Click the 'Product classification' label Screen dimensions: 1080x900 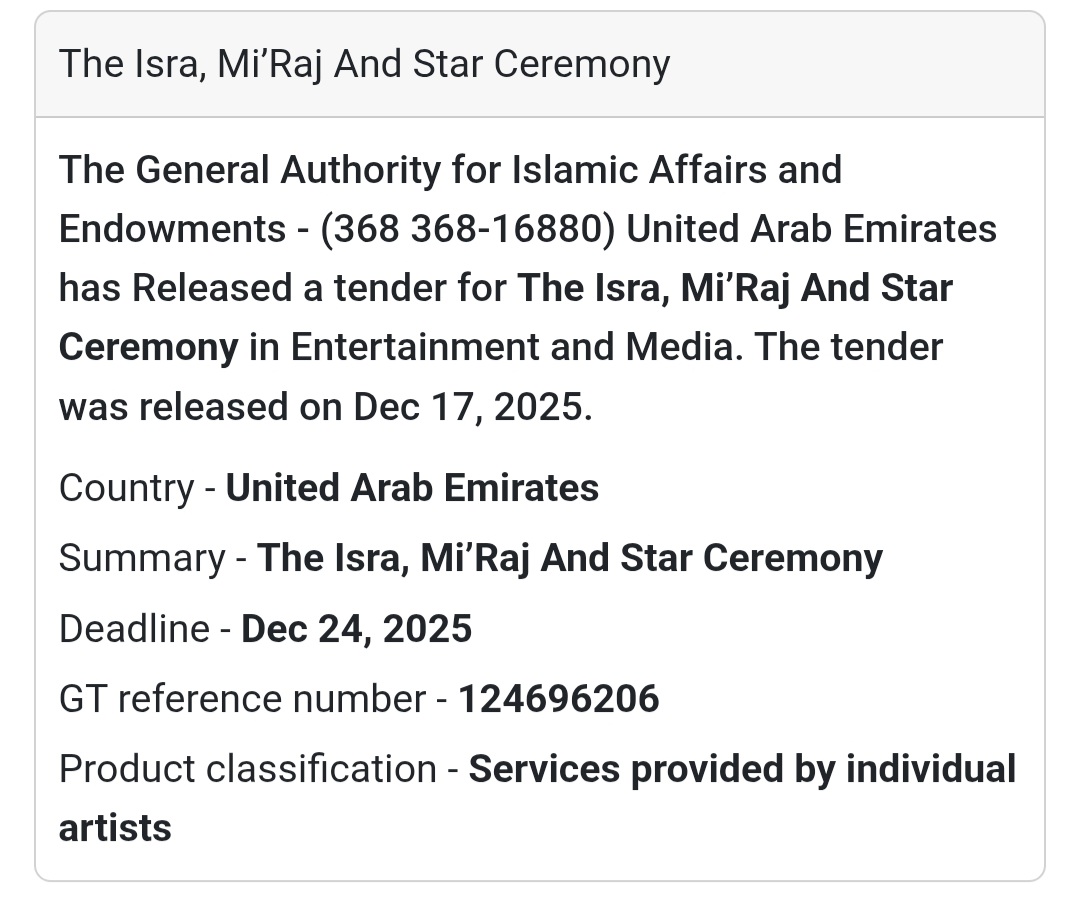point(247,769)
